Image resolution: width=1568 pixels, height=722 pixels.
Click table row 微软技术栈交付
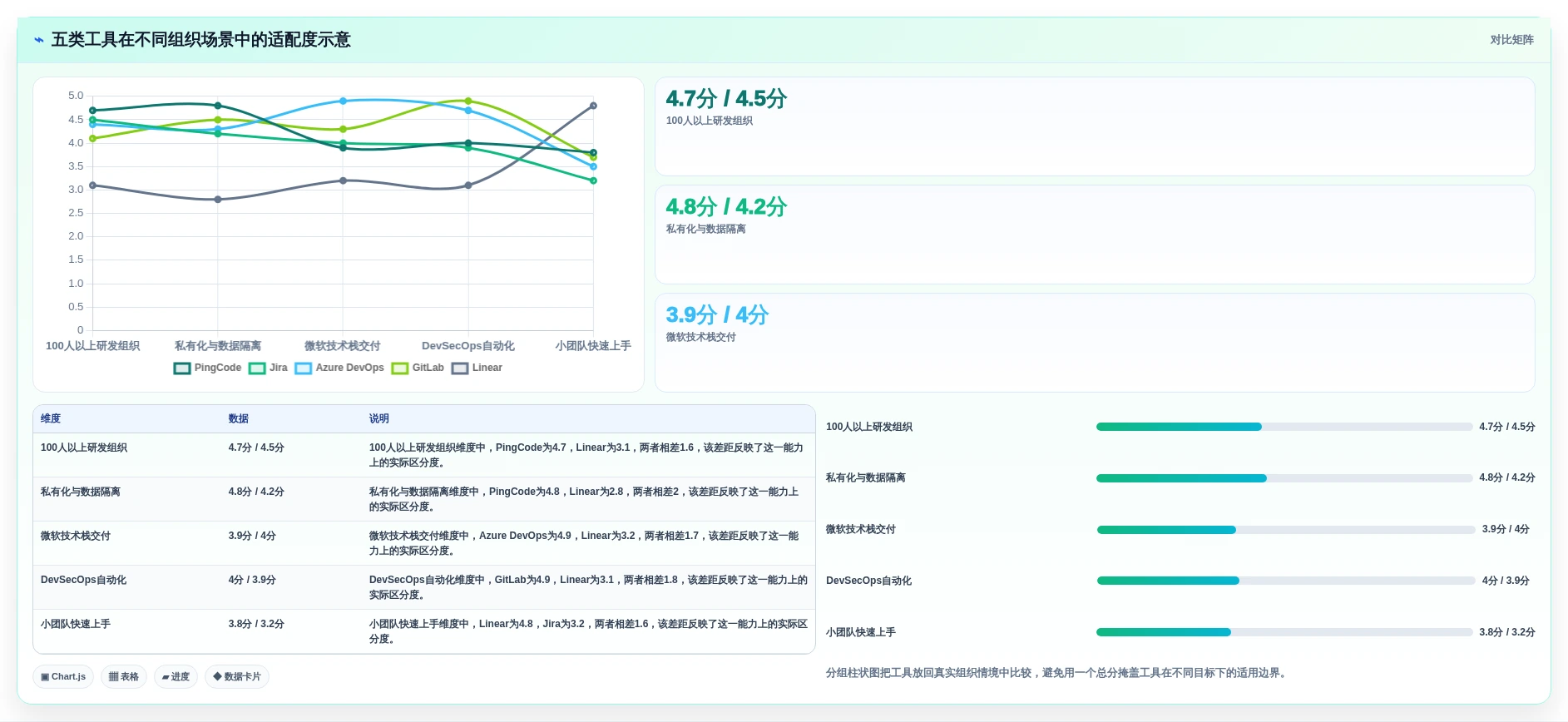[x=424, y=543]
